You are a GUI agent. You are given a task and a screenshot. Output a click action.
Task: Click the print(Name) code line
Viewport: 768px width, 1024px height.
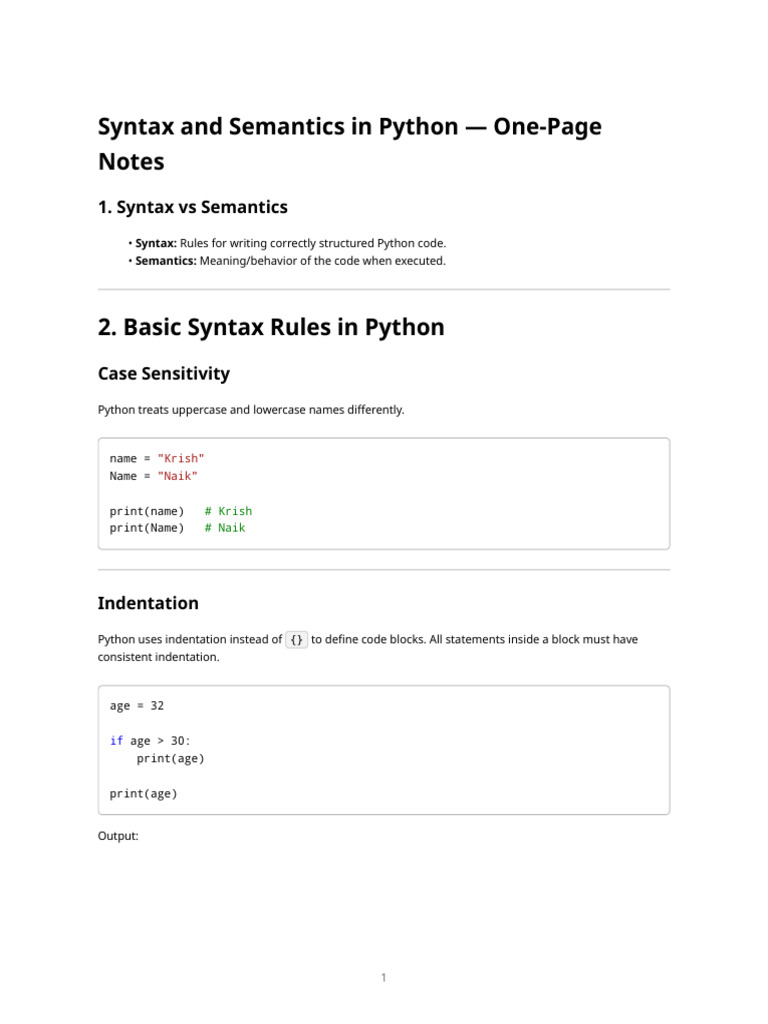pos(147,528)
